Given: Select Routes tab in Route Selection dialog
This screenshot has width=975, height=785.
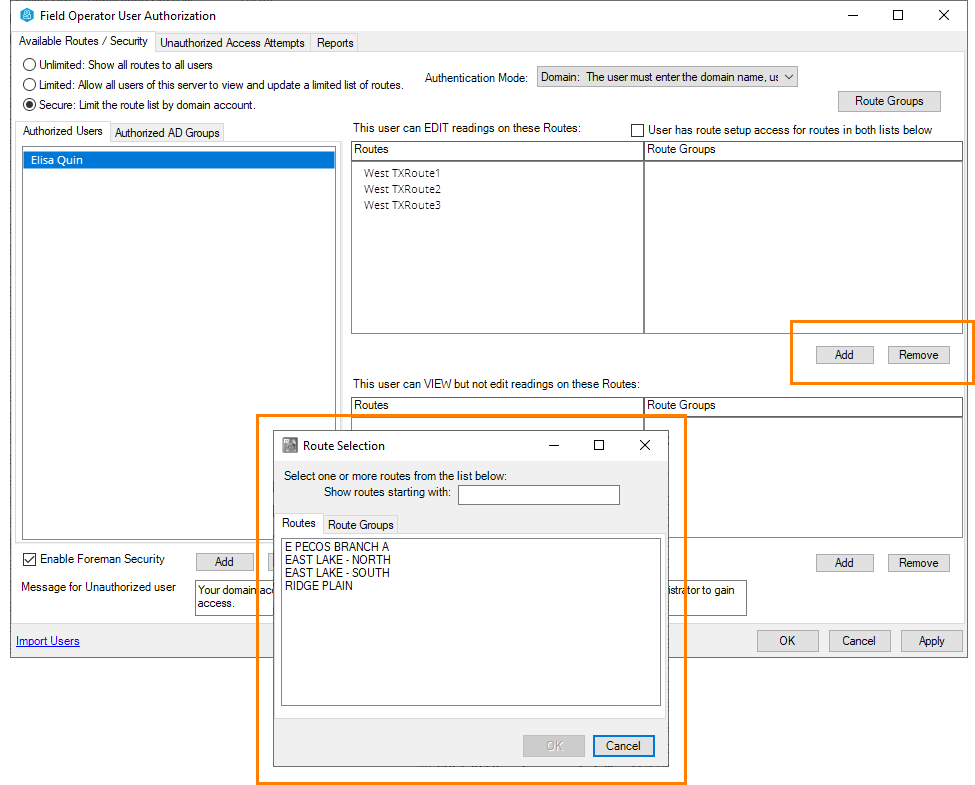Looking at the screenshot, I should [299, 523].
